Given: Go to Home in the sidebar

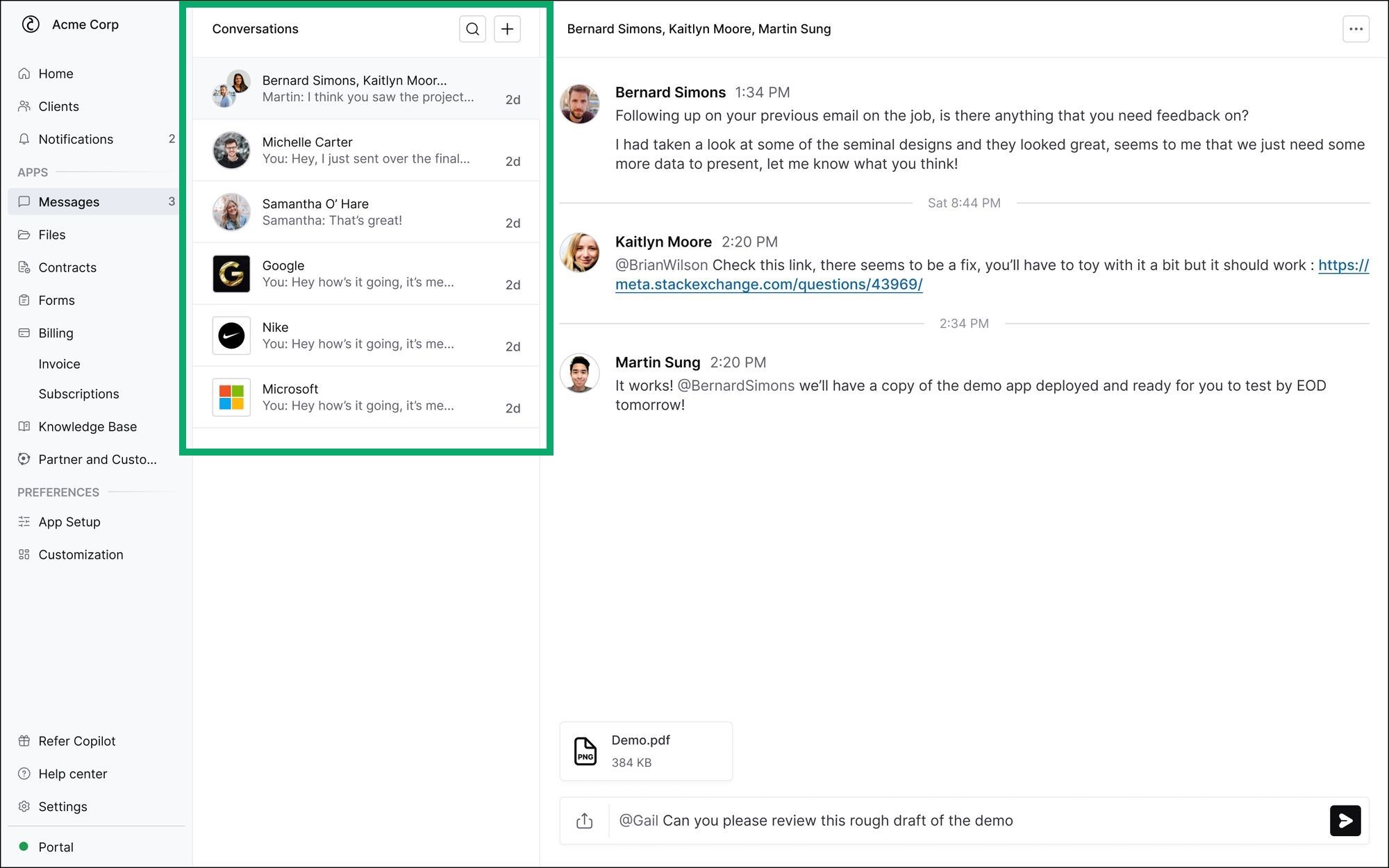Looking at the screenshot, I should pyautogui.click(x=56, y=74).
